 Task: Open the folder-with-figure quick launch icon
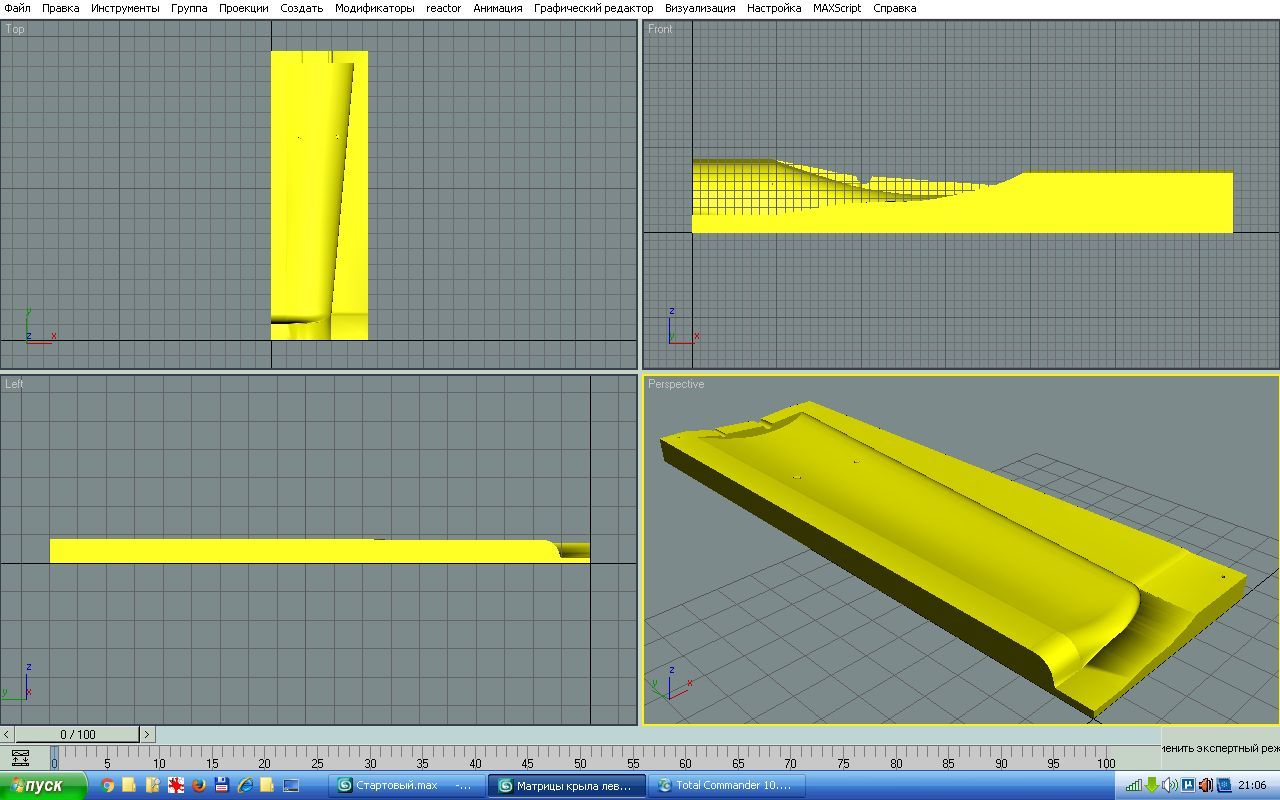click(153, 786)
